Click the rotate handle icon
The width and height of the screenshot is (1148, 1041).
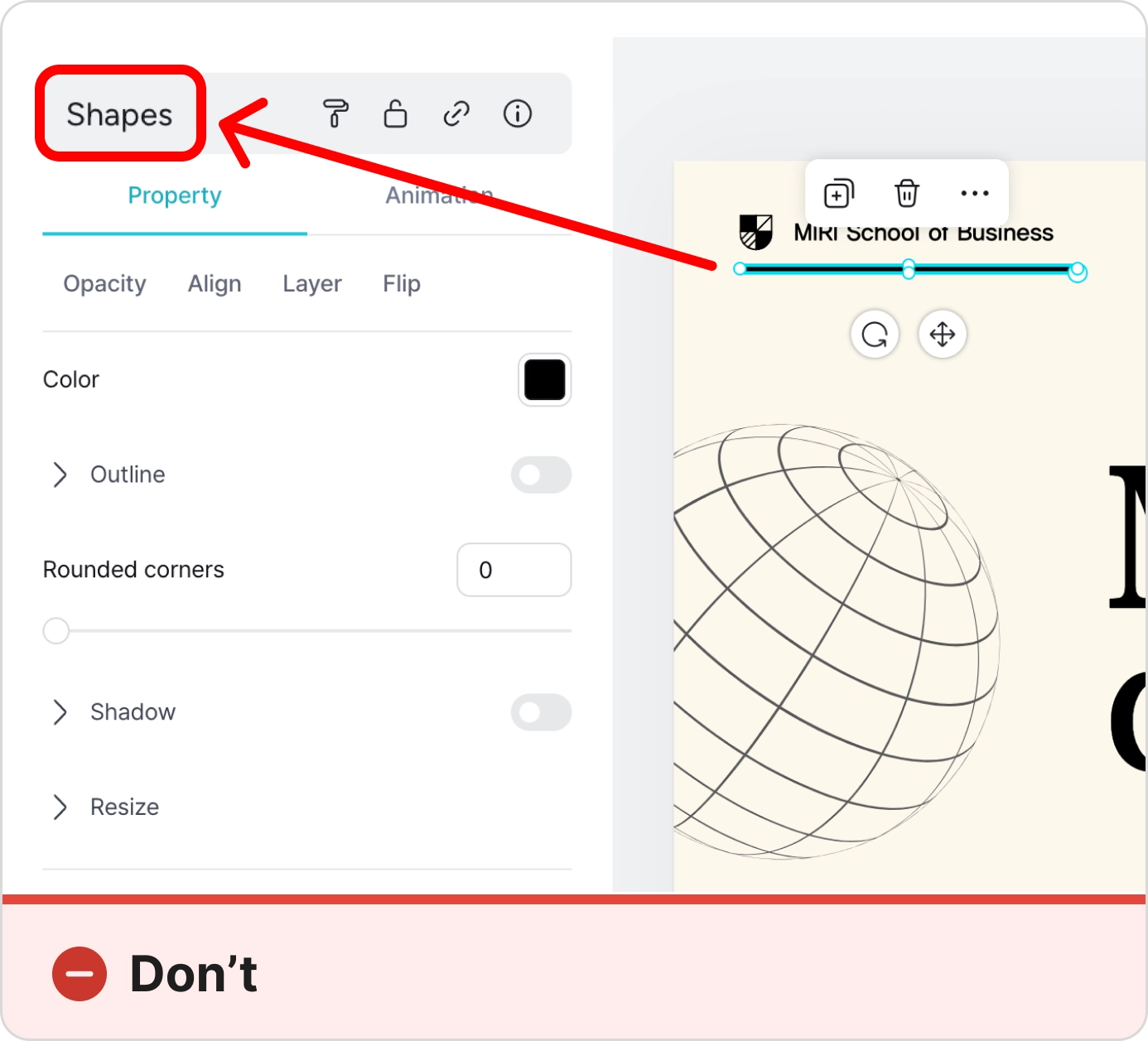(x=875, y=335)
